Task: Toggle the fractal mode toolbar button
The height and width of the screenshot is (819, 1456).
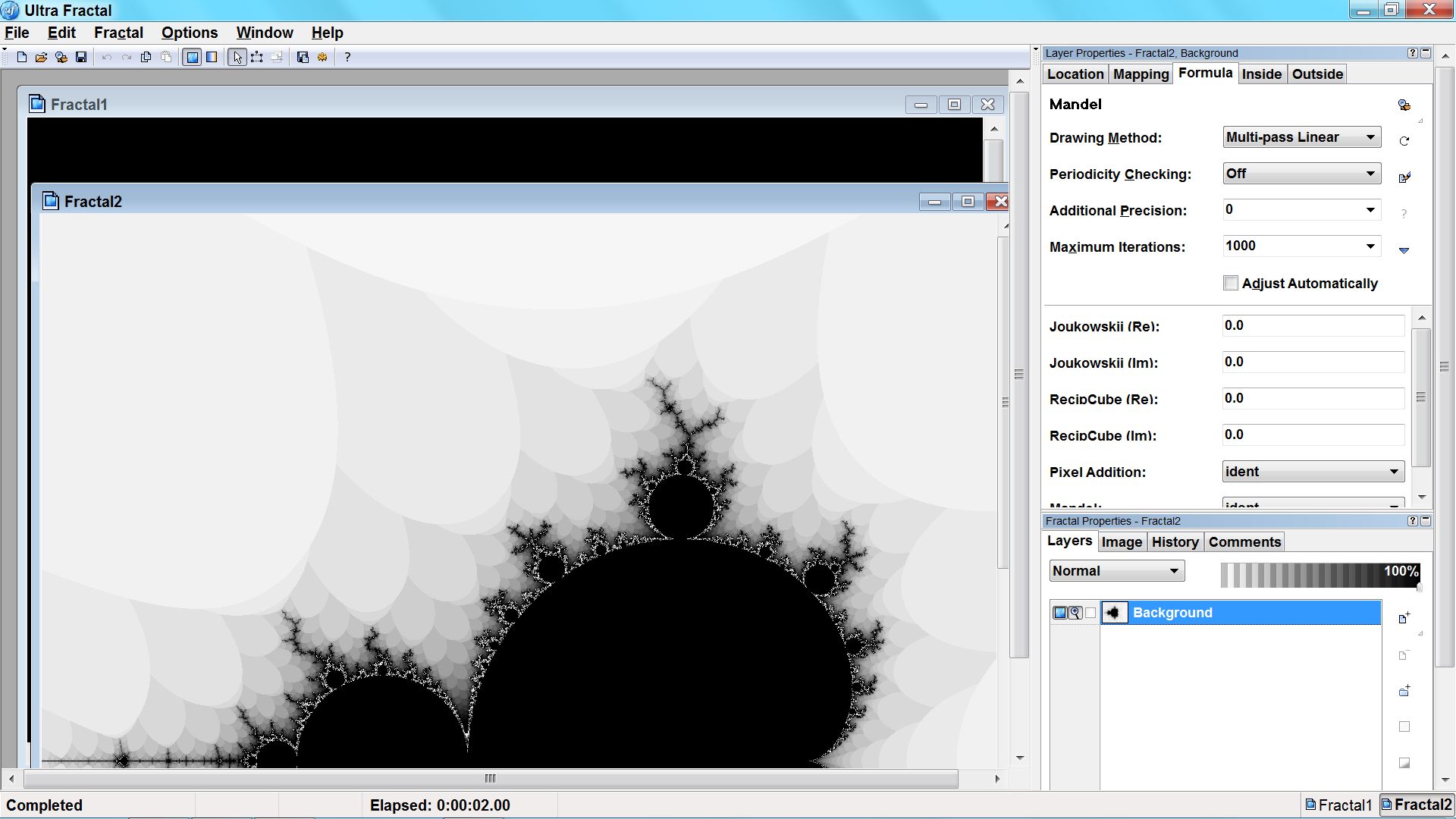Action: 192,57
